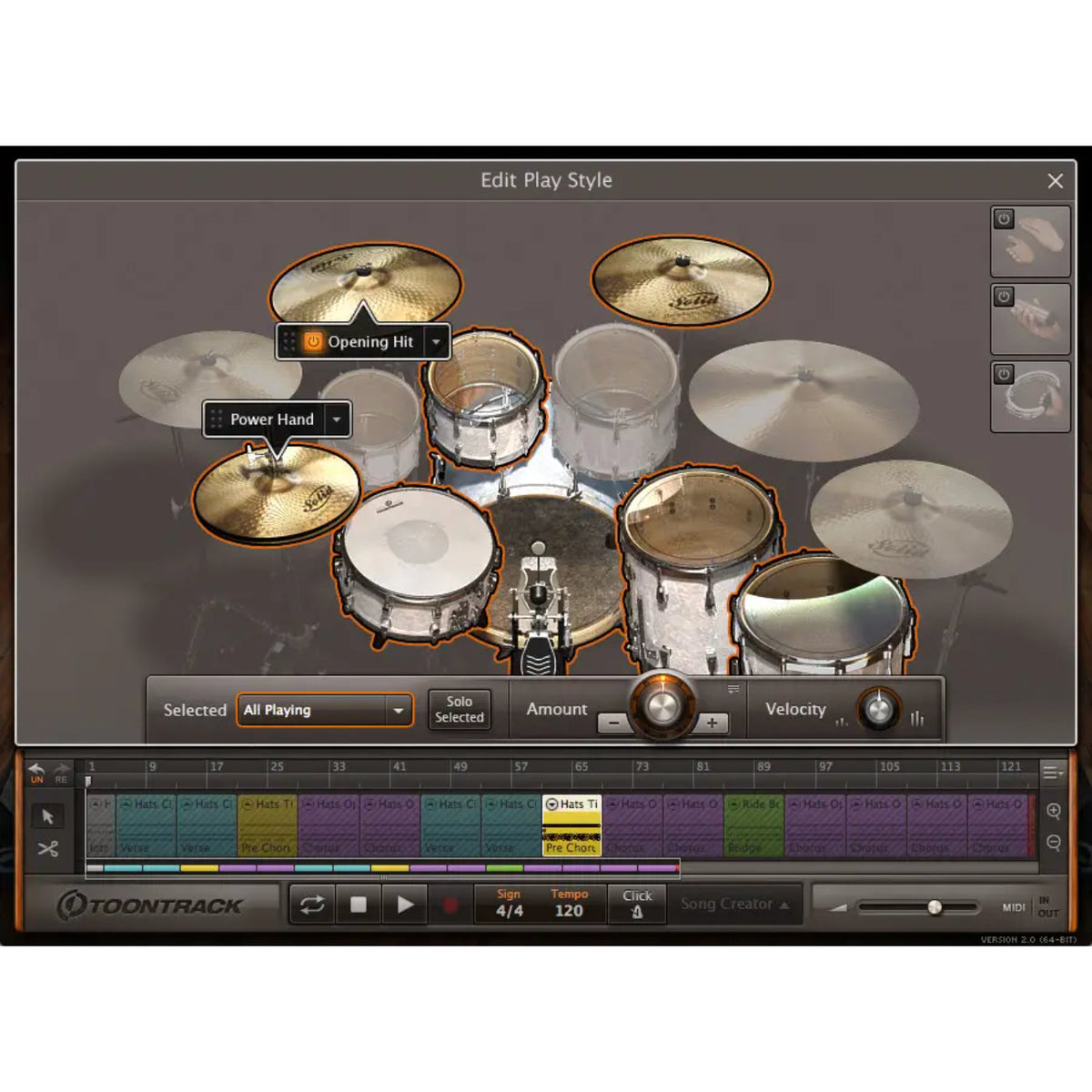The image size is (1092, 1092).
Task: Click the Opening Hit label text
Action: pyautogui.click(x=370, y=342)
